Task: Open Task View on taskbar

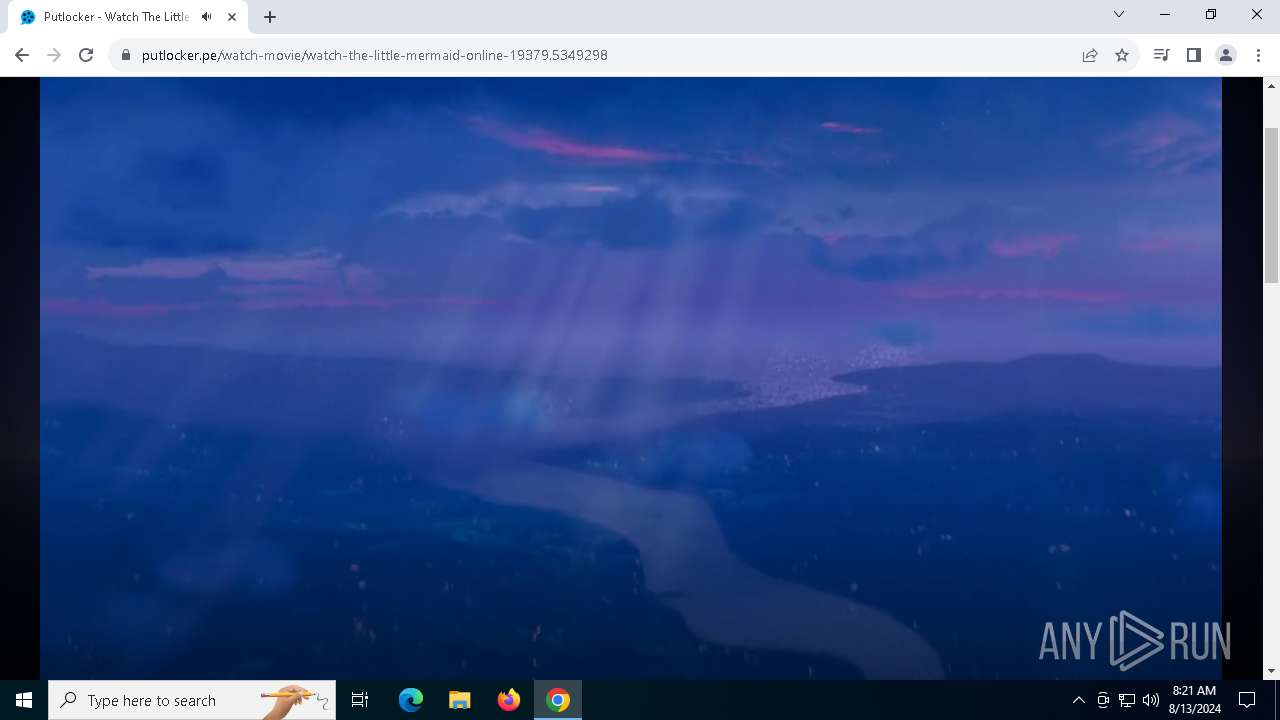Action: tap(360, 700)
